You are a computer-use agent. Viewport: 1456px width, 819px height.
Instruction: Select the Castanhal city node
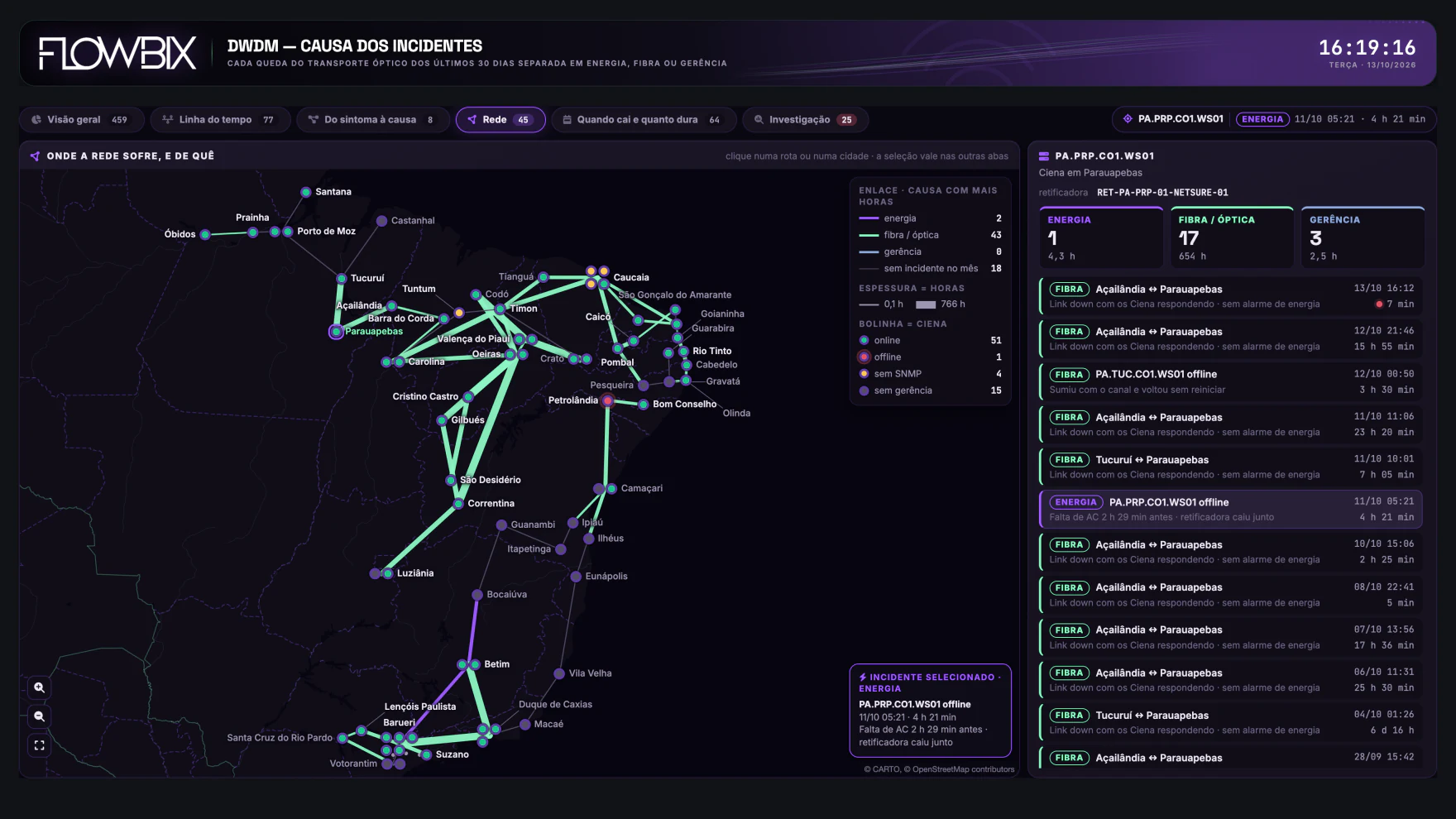tap(381, 221)
